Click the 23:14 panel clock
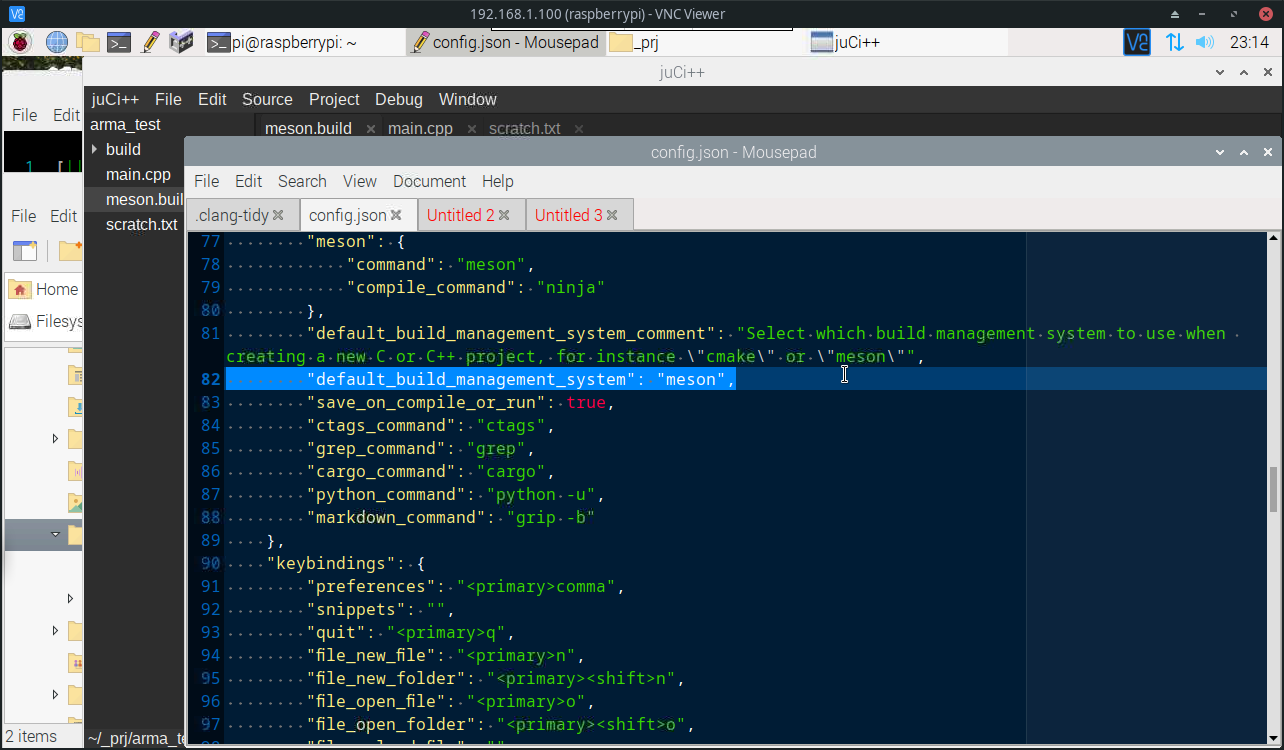 click(1249, 42)
